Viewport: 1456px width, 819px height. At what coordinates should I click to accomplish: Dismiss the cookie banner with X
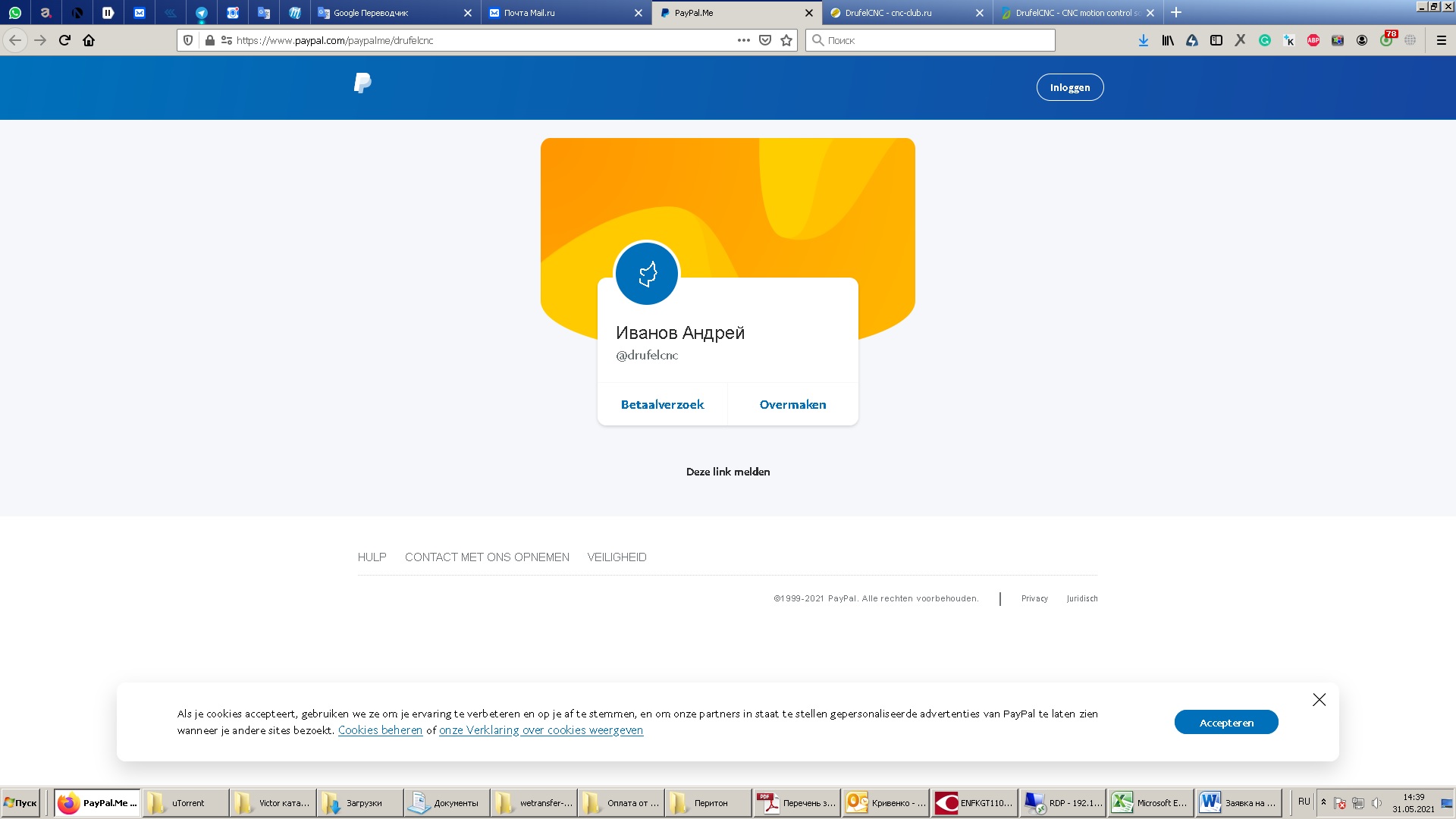tap(1319, 699)
